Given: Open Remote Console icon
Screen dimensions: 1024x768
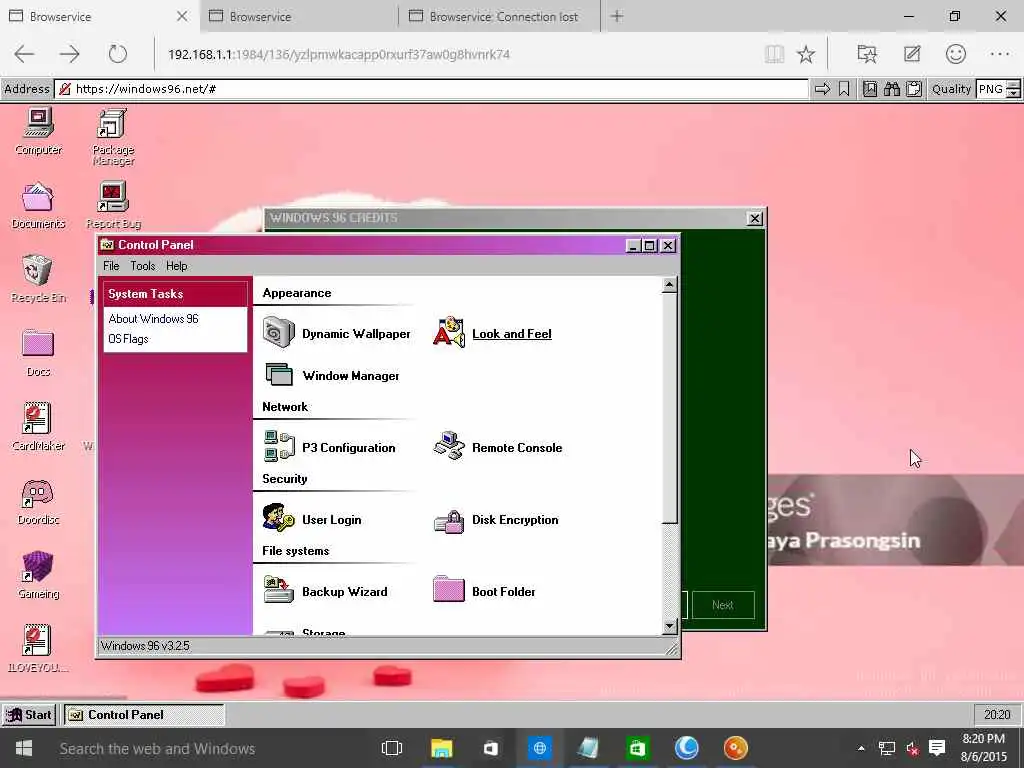Looking at the screenshot, I should pos(449,447).
